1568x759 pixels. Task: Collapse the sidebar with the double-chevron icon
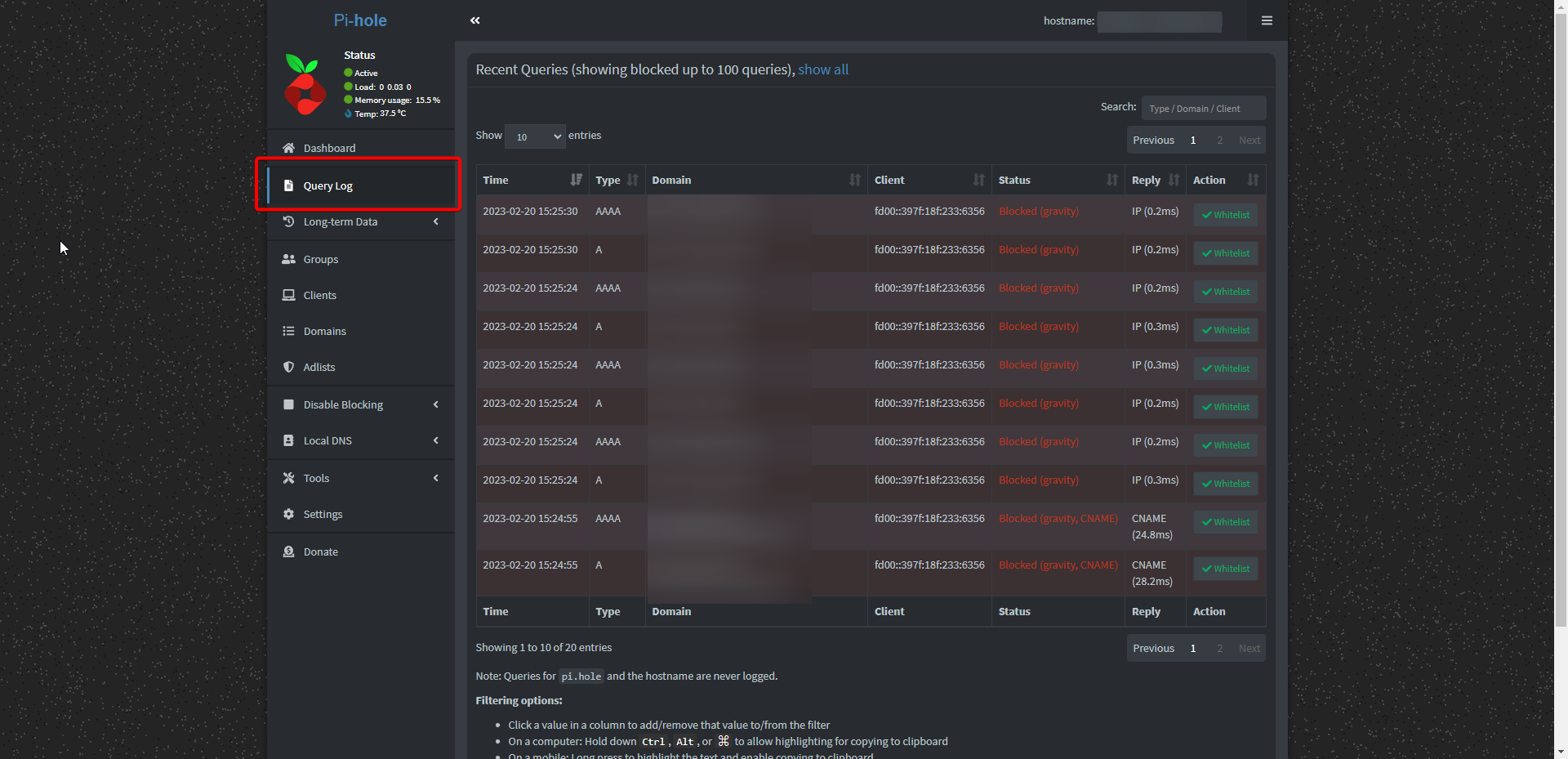coord(474,21)
